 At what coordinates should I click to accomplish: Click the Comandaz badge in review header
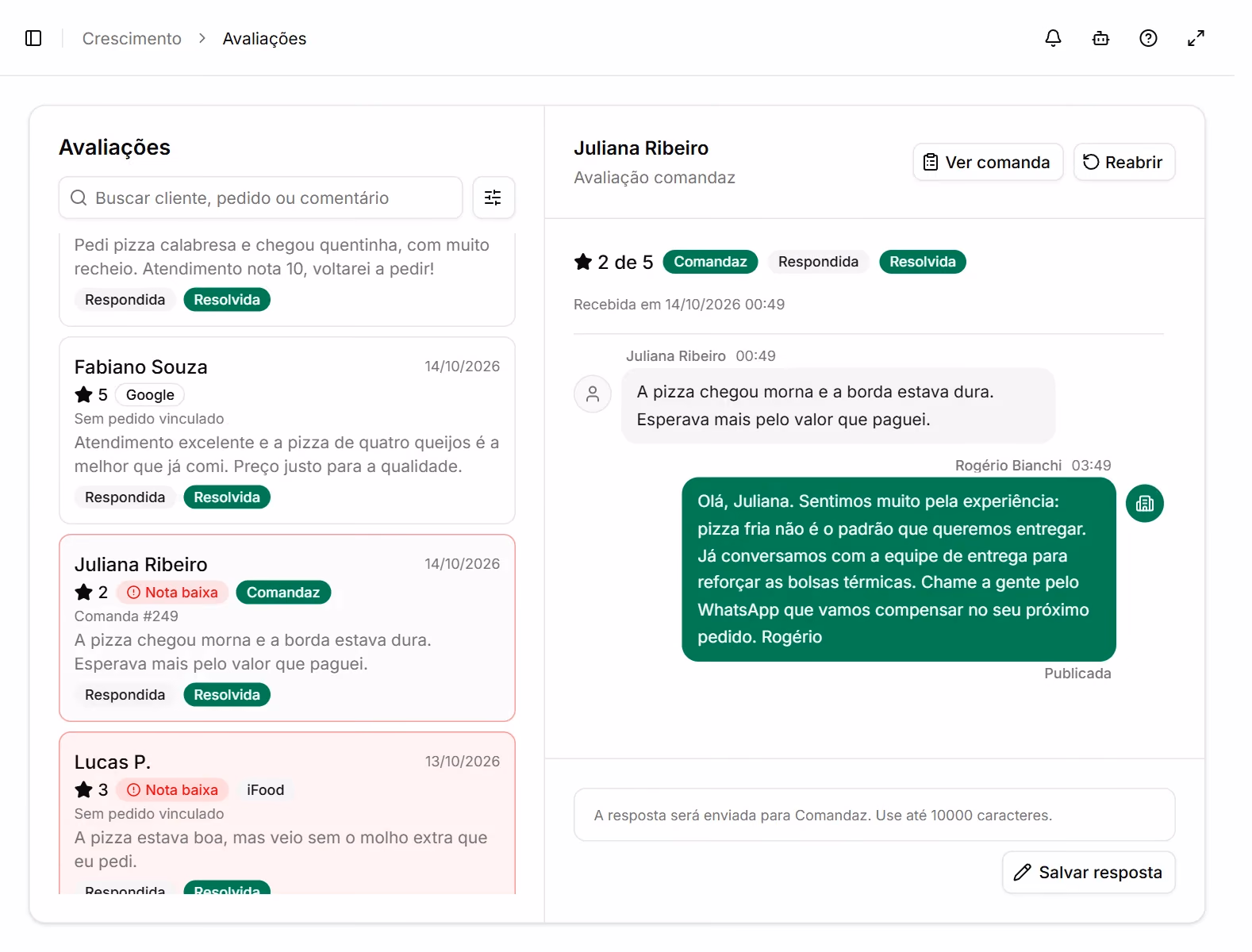click(x=710, y=262)
